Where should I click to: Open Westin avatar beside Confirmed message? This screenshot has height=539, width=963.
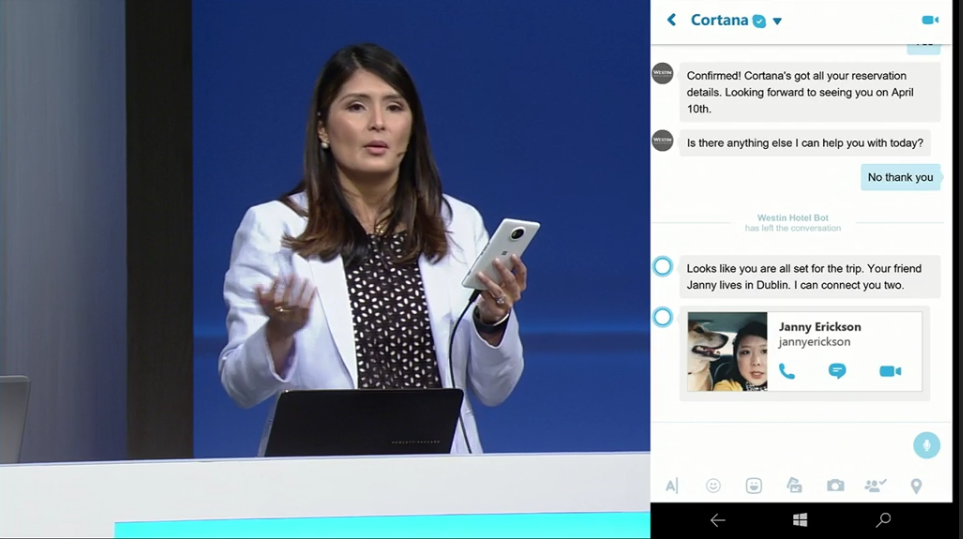pos(662,73)
